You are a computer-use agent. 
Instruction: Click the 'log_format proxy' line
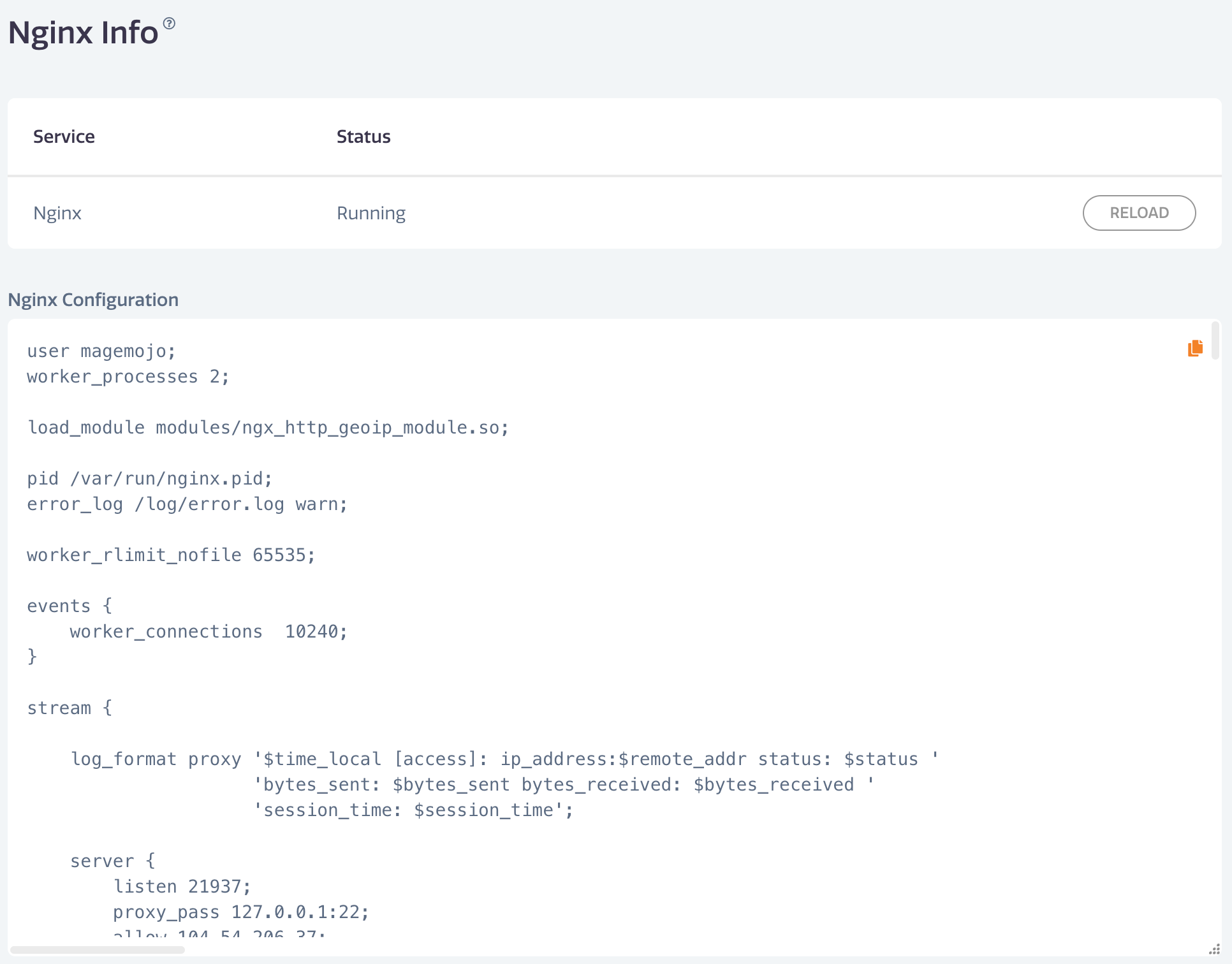click(504, 759)
